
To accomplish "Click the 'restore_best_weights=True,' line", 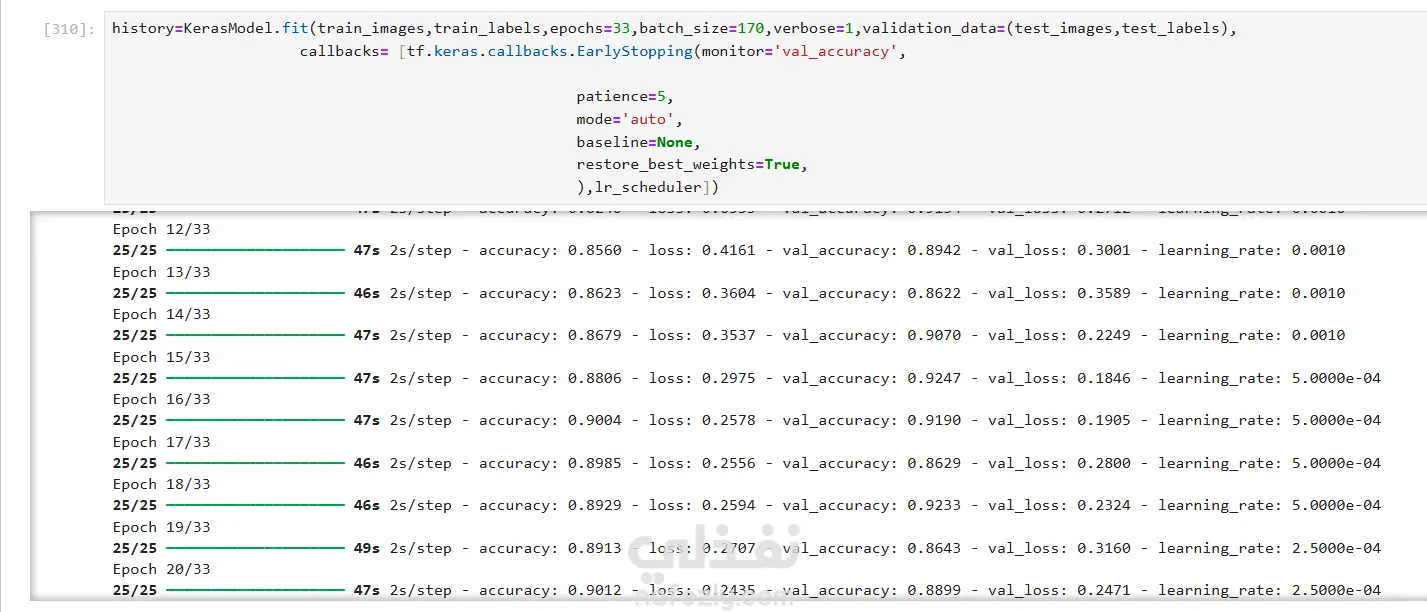I will pyautogui.click(x=691, y=164).
